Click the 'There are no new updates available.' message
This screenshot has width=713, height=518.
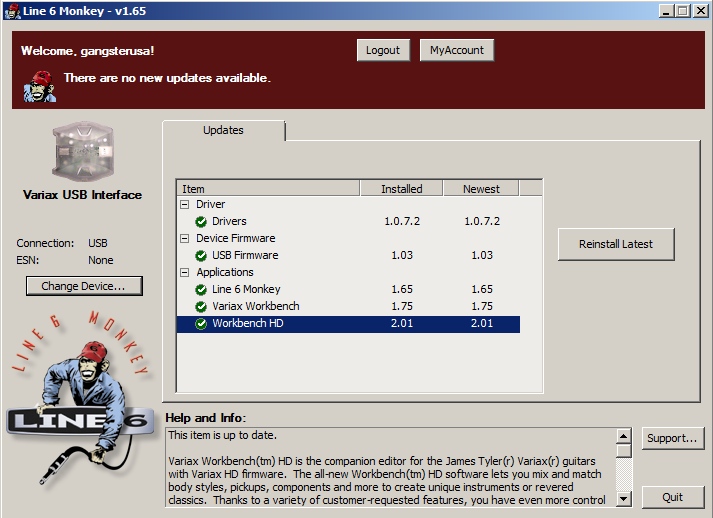click(x=167, y=78)
